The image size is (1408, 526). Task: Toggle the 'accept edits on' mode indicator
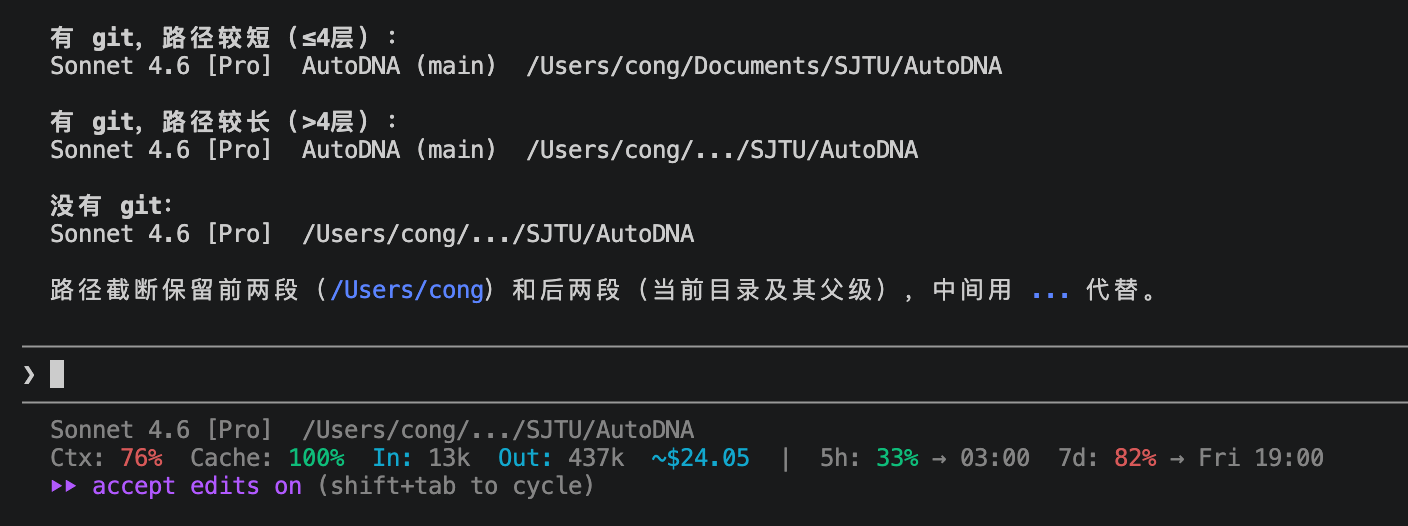pos(197,487)
